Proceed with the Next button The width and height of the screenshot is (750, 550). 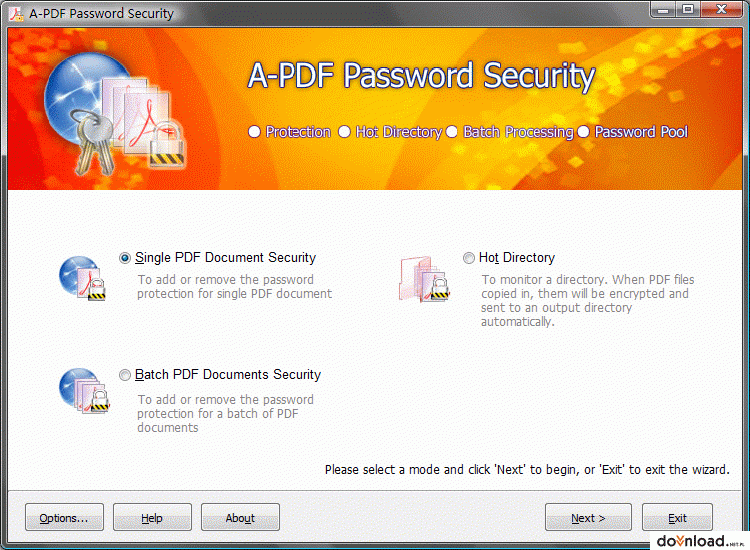coord(588,517)
